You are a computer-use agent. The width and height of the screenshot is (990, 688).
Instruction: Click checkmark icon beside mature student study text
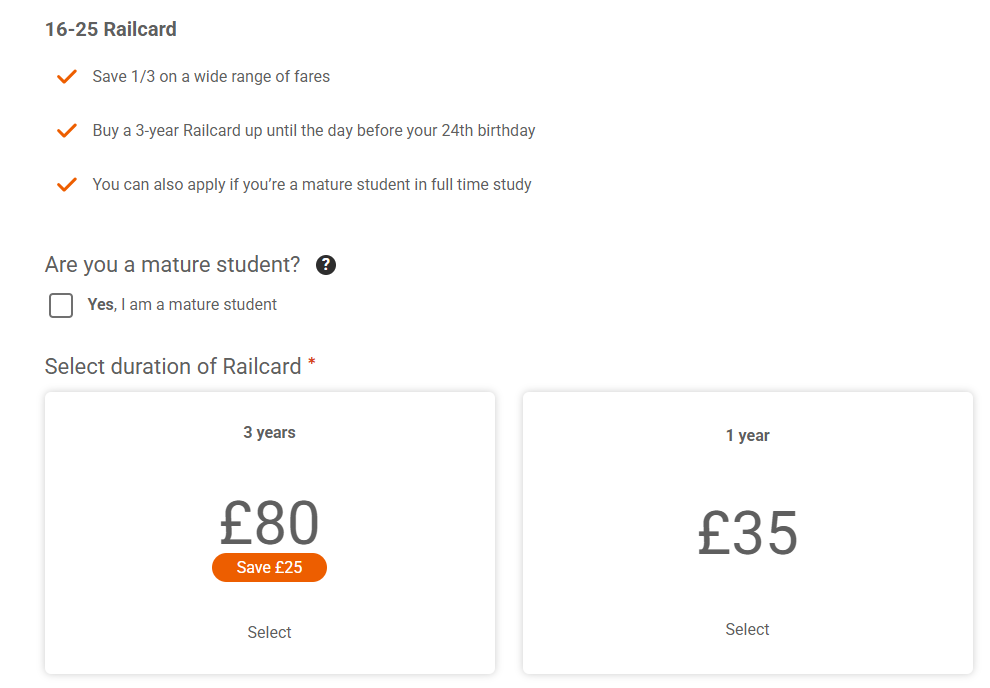(67, 185)
